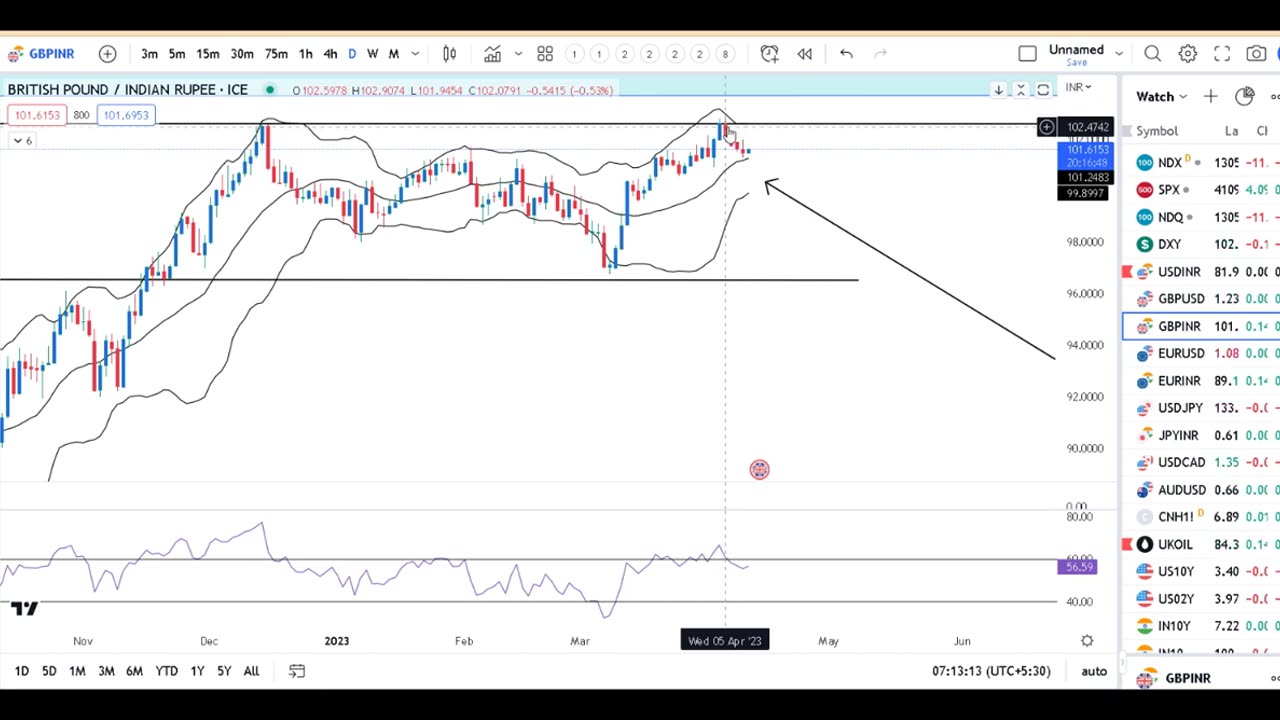Select SPX in the watchlist
1280x720 pixels.
1201,190
